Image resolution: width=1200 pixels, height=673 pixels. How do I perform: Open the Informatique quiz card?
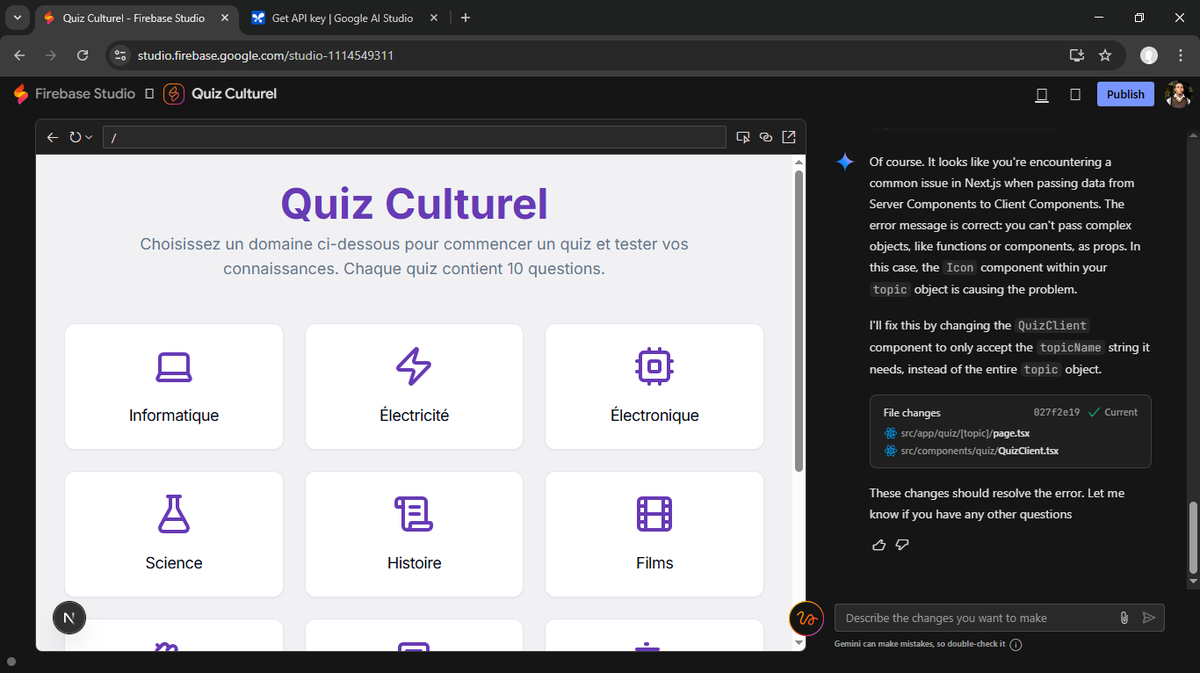tap(174, 387)
